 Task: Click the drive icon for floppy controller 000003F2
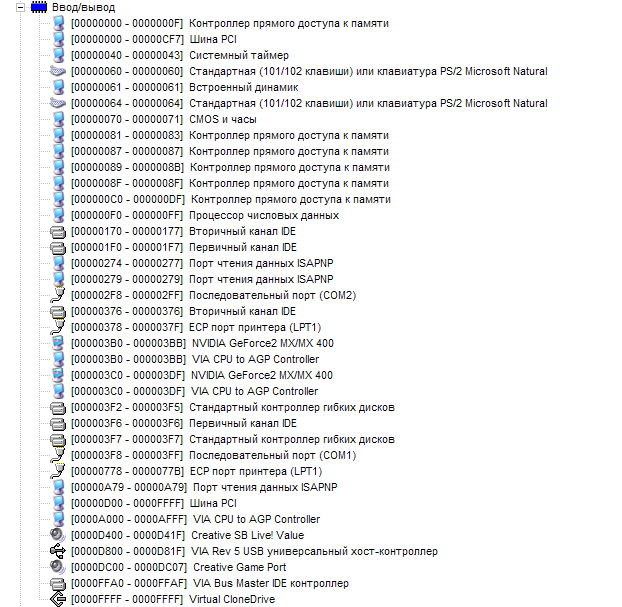(x=58, y=407)
